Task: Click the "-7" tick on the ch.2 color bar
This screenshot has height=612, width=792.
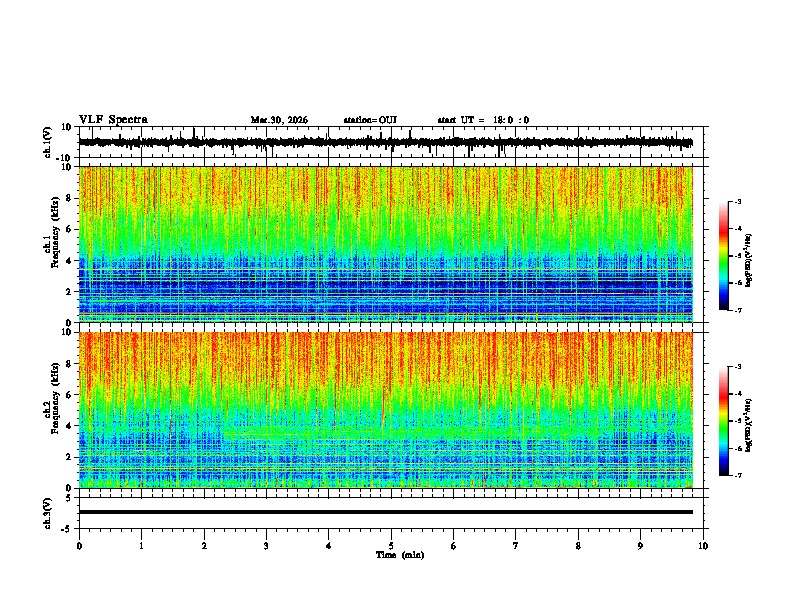Action: (x=737, y=475)
